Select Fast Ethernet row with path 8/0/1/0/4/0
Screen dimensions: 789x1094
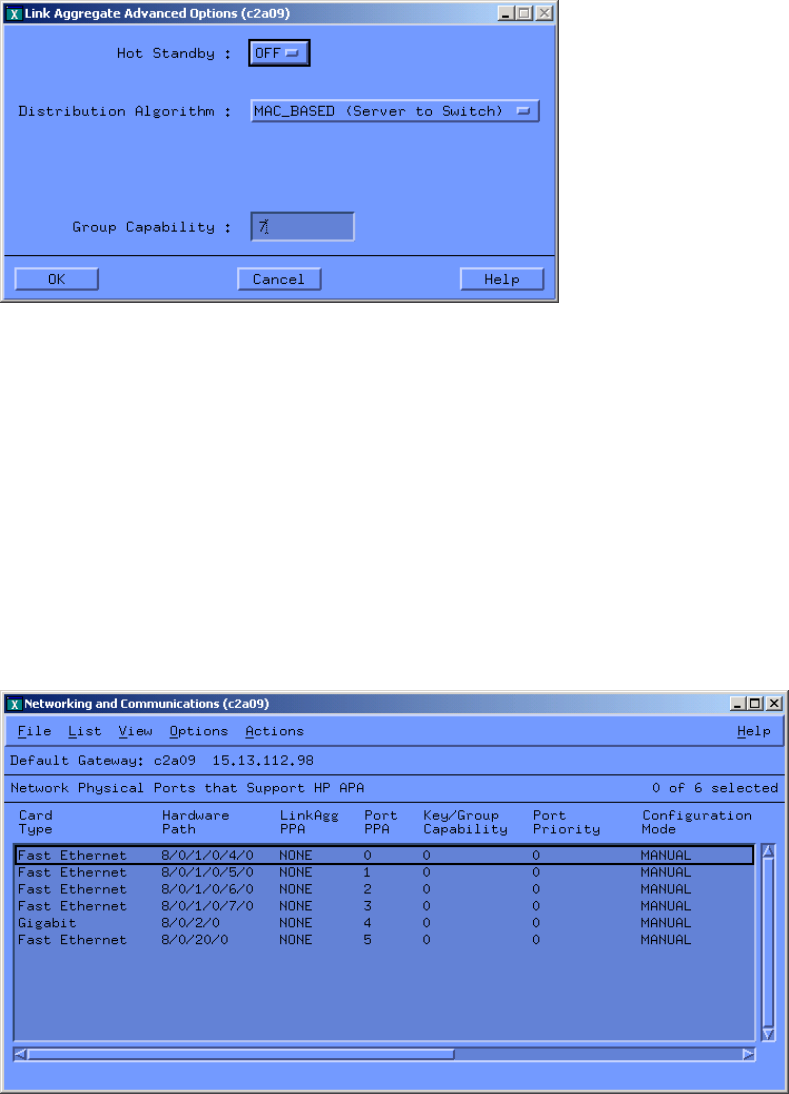click(384, 855)
